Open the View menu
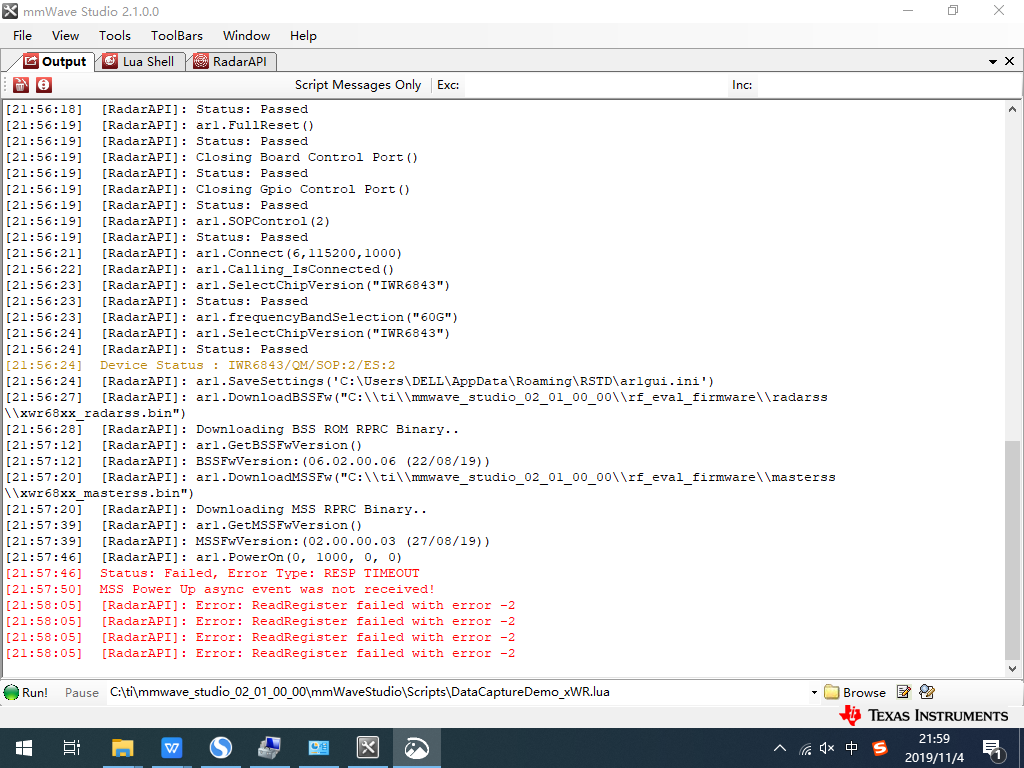This screenshot has width=1024, height=768. (x=65, y=36)
